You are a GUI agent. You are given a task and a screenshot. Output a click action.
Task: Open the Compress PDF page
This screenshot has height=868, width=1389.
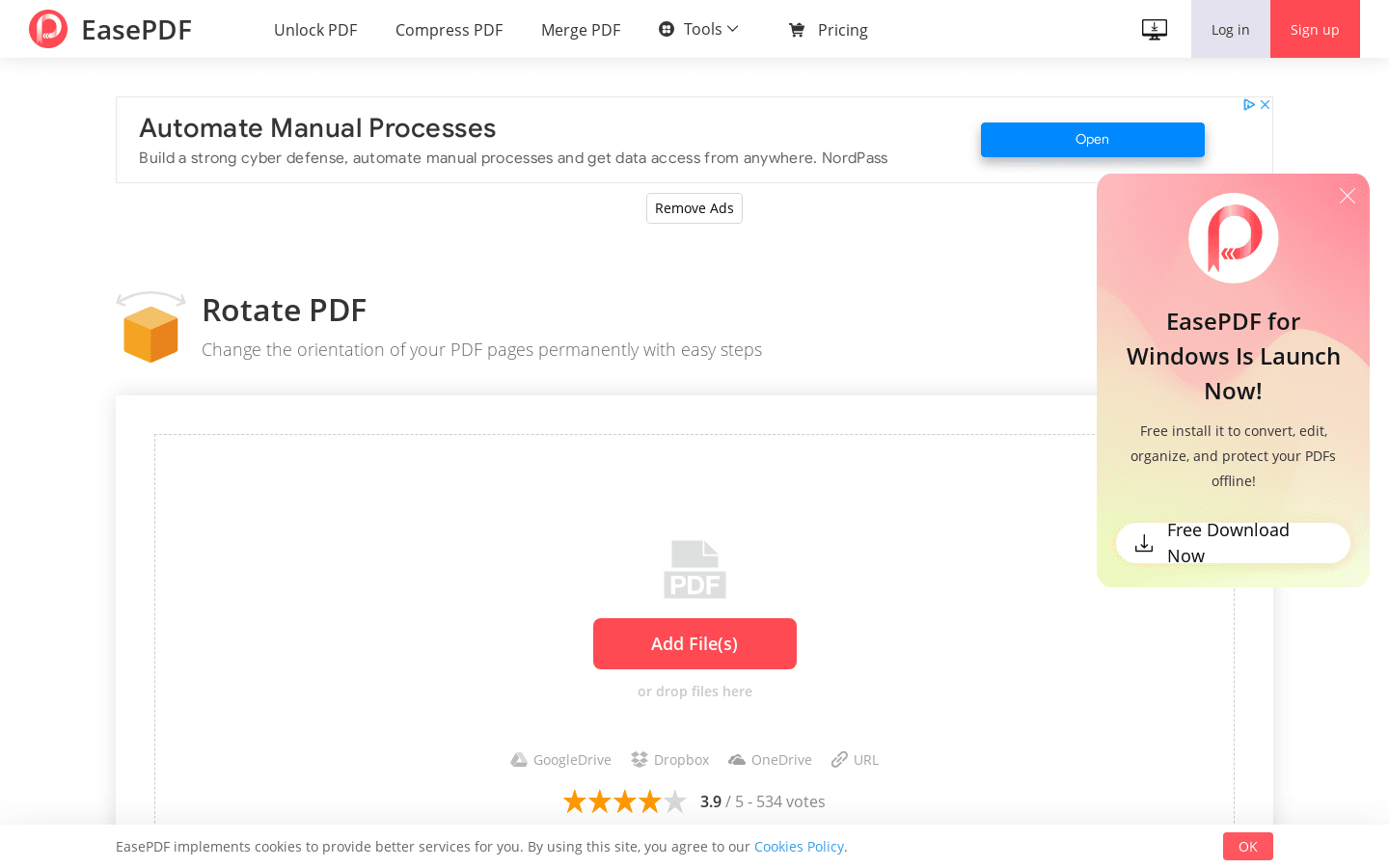[x=449, y=30]
